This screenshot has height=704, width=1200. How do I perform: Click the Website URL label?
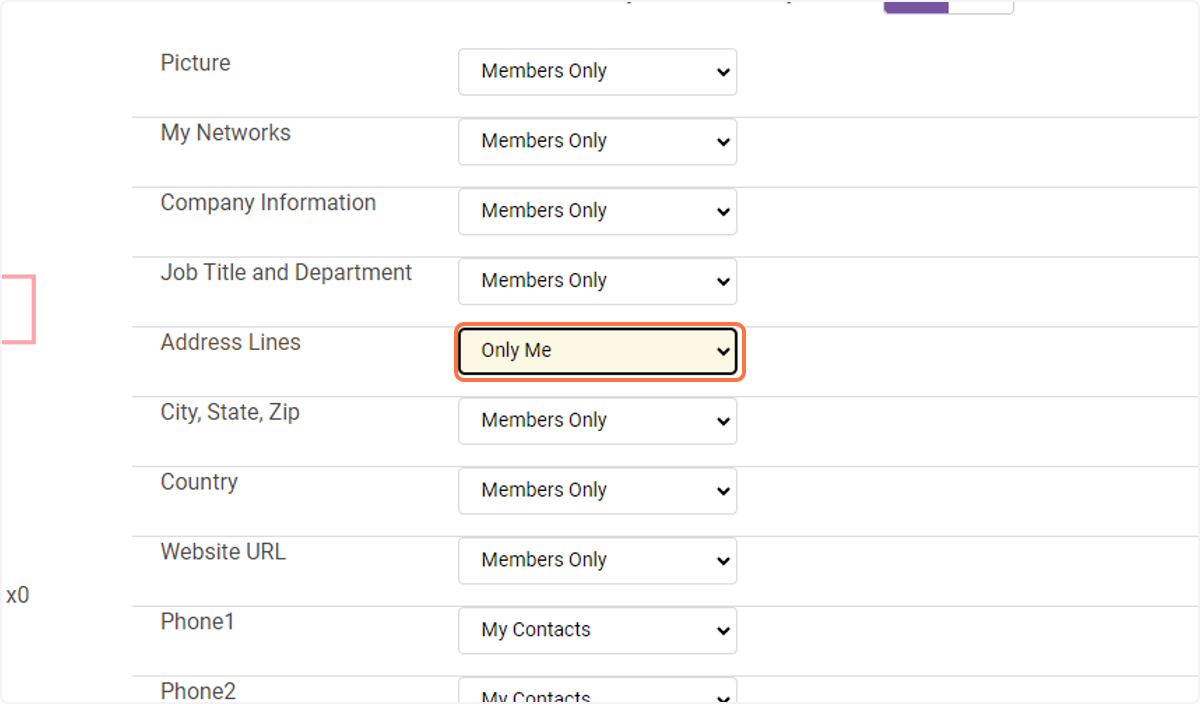point(223,551)
